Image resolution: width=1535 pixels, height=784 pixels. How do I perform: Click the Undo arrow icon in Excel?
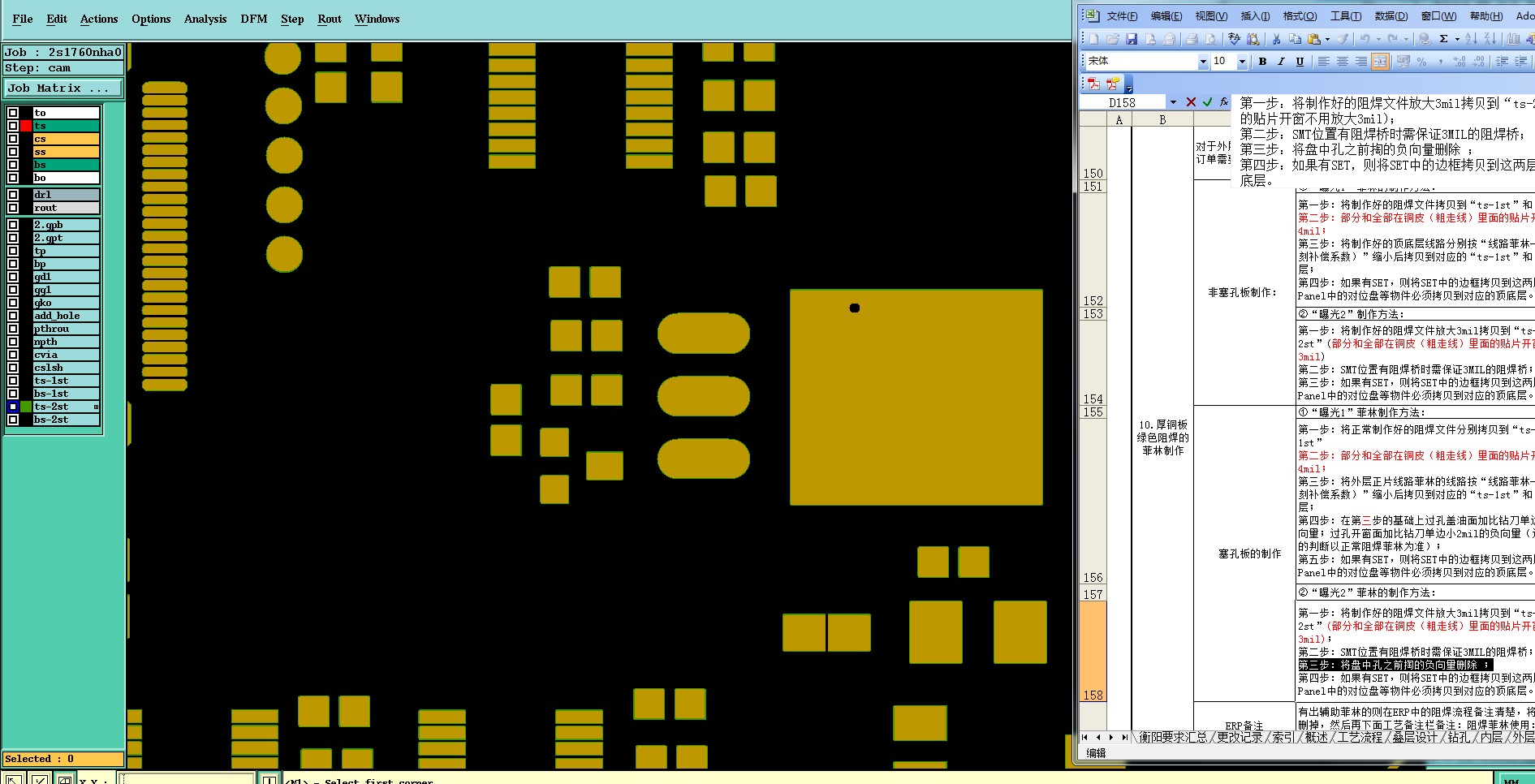(1365, 39)
